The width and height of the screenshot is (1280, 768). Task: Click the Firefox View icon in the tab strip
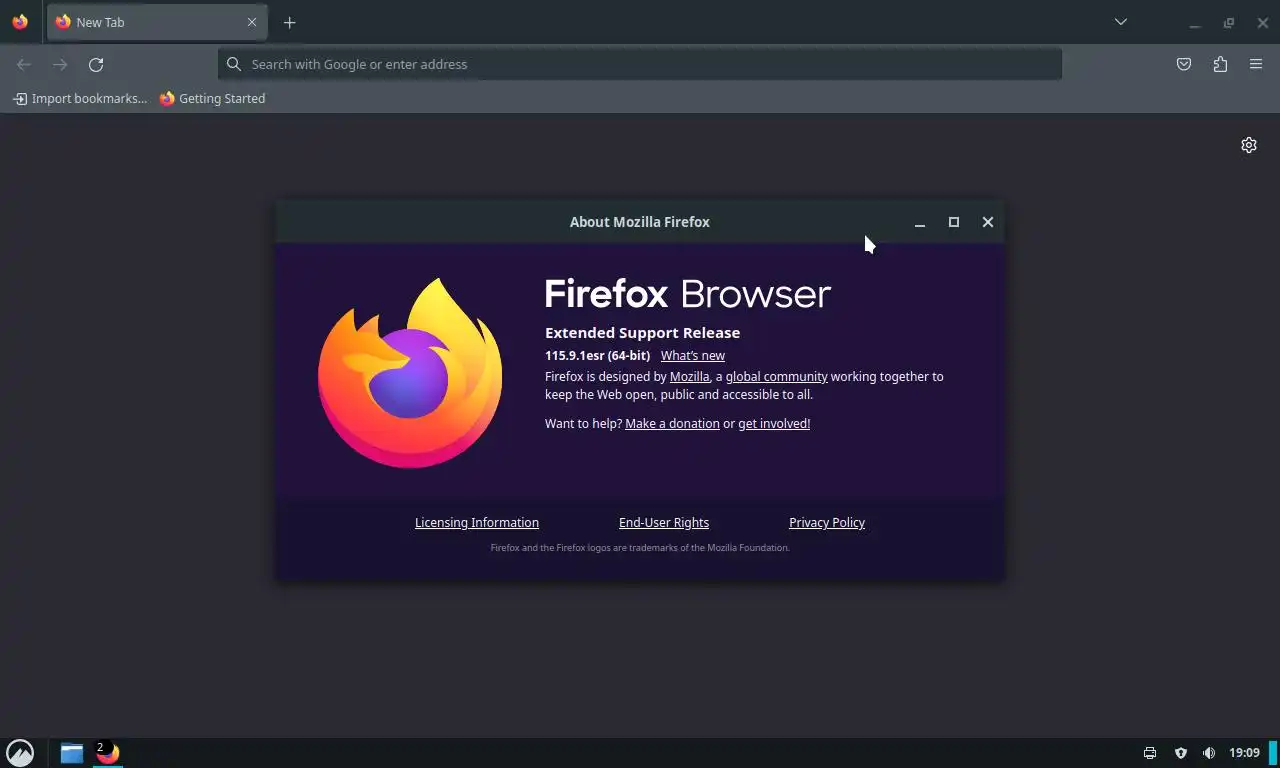(x=20, y=22)
